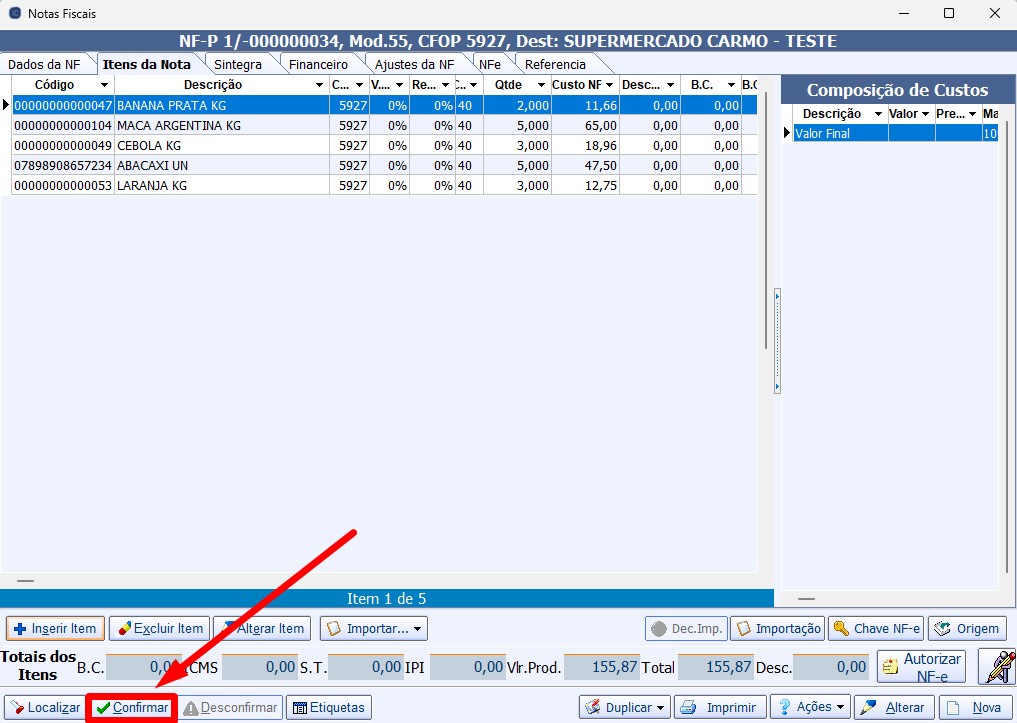Select the MACA ARGENTINA KG row

point(180,126)
